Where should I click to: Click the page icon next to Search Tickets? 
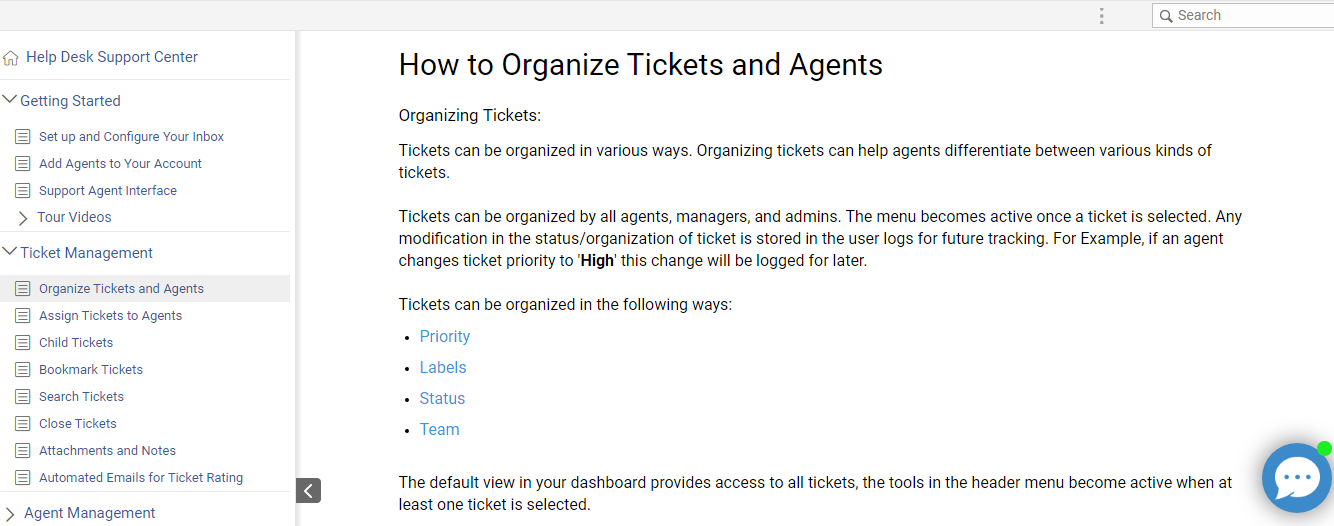[23, 397]
